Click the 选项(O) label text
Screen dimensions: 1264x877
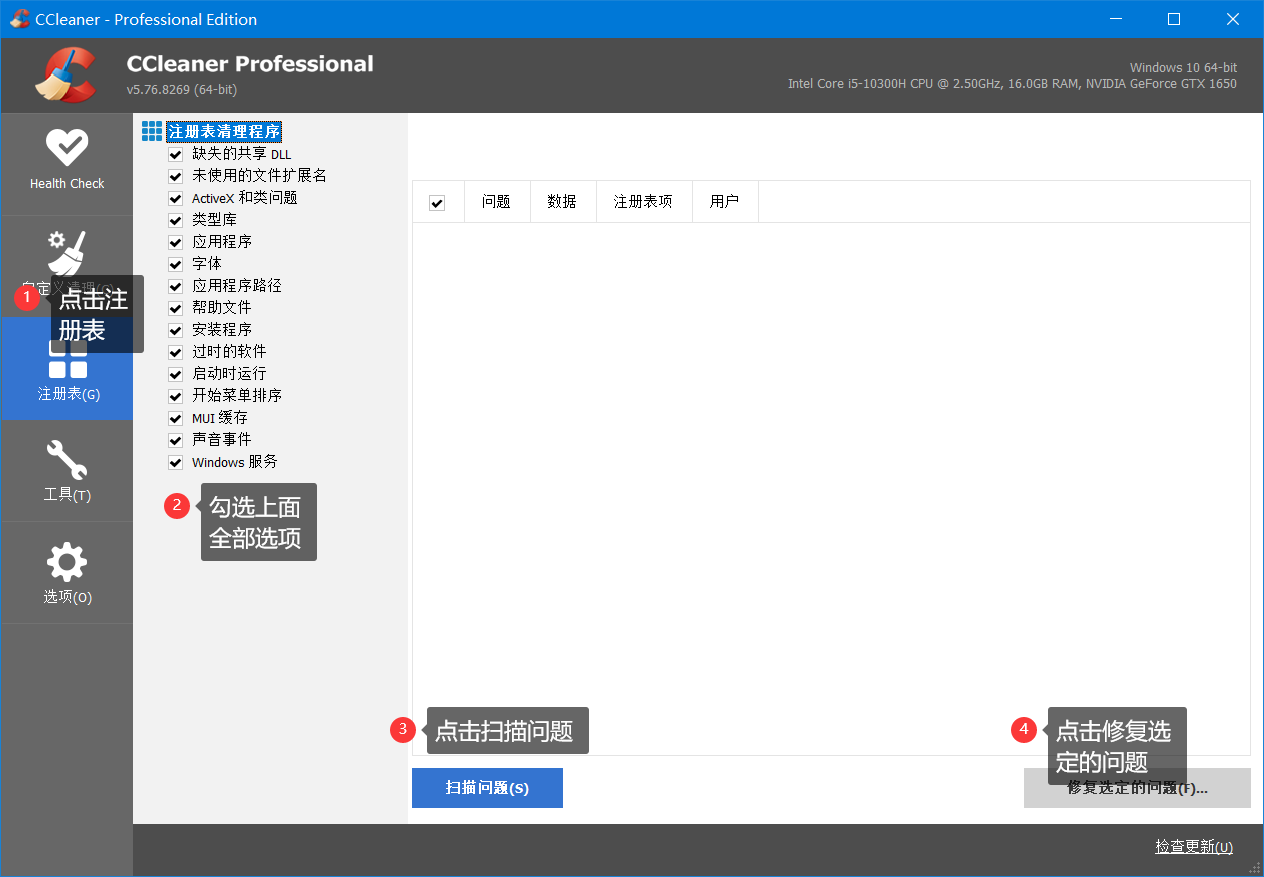67,597
